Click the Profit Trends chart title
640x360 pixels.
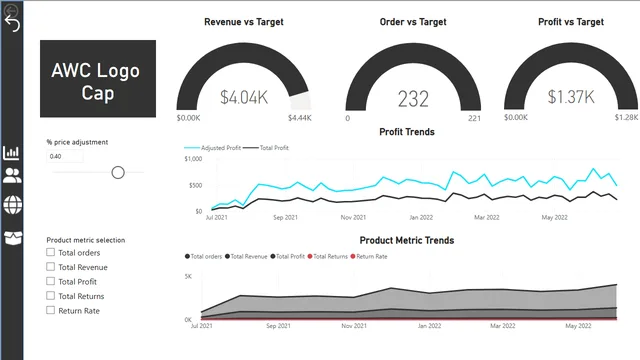click(x=407, y=132)
